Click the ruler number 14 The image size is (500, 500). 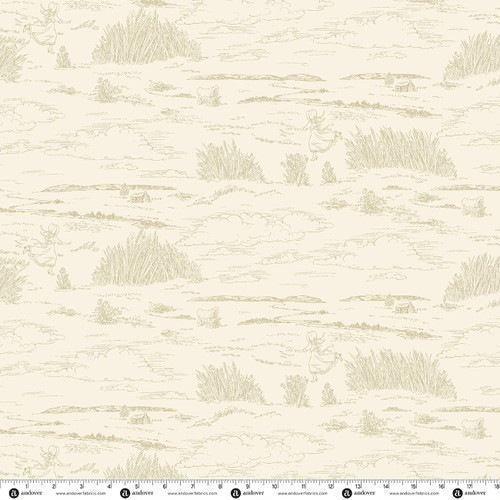pos(386,486)
